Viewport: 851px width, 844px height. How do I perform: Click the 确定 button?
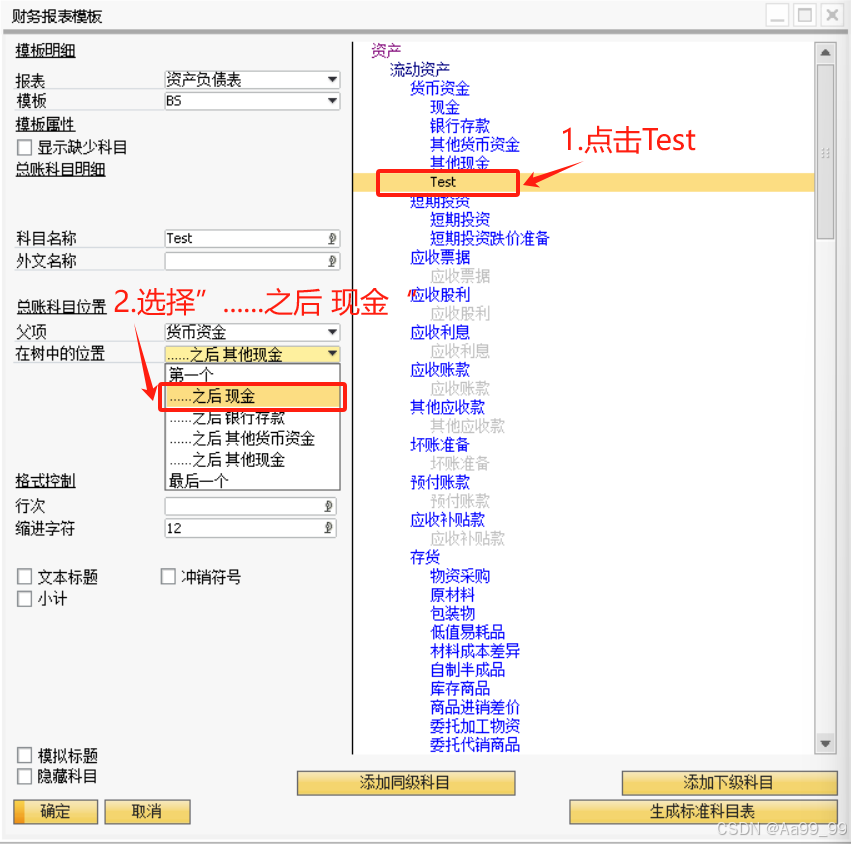tap(56, 811)
